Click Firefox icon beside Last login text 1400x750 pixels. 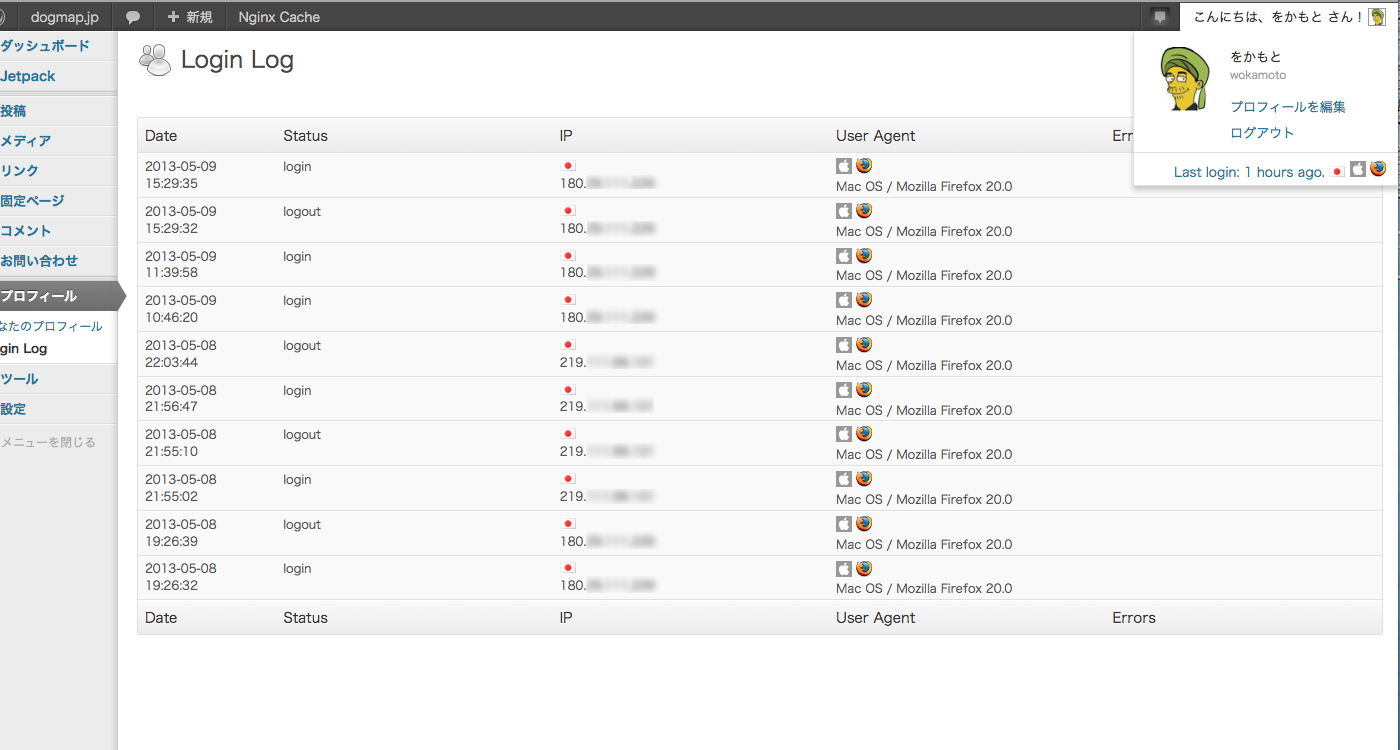pyautogui.click(x=1378, y=169)
